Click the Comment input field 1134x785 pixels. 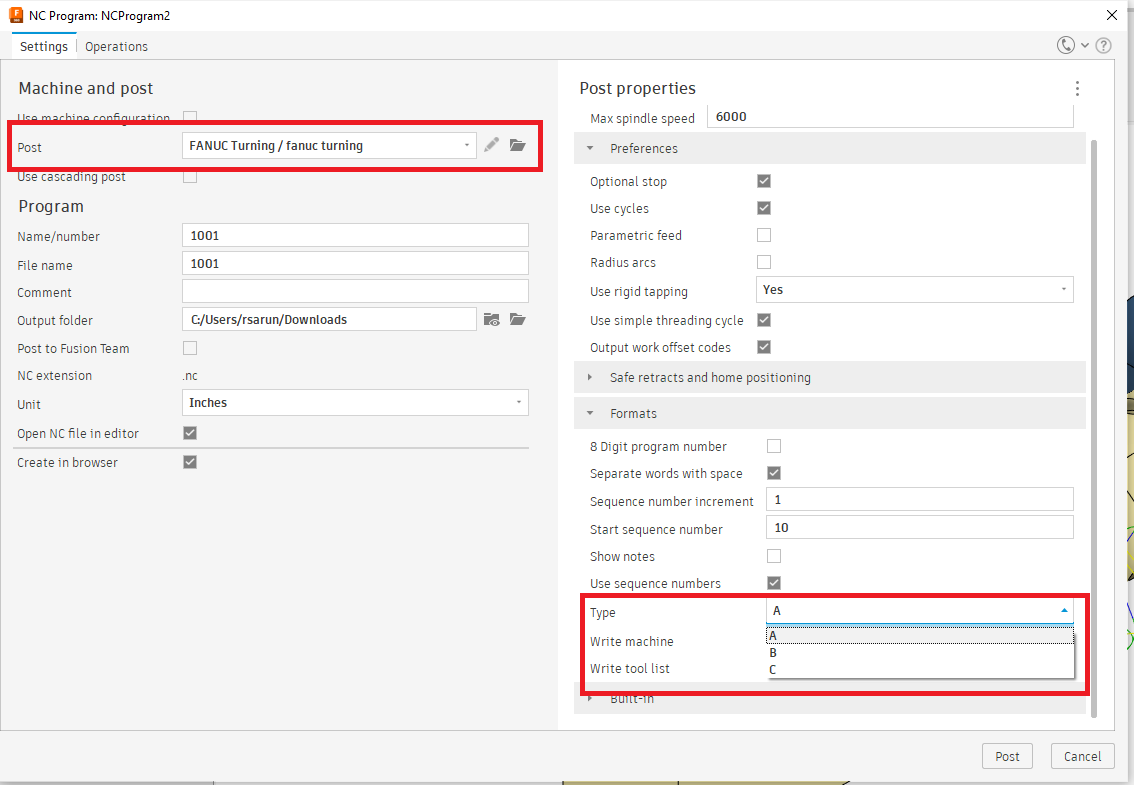click(355, 292)
